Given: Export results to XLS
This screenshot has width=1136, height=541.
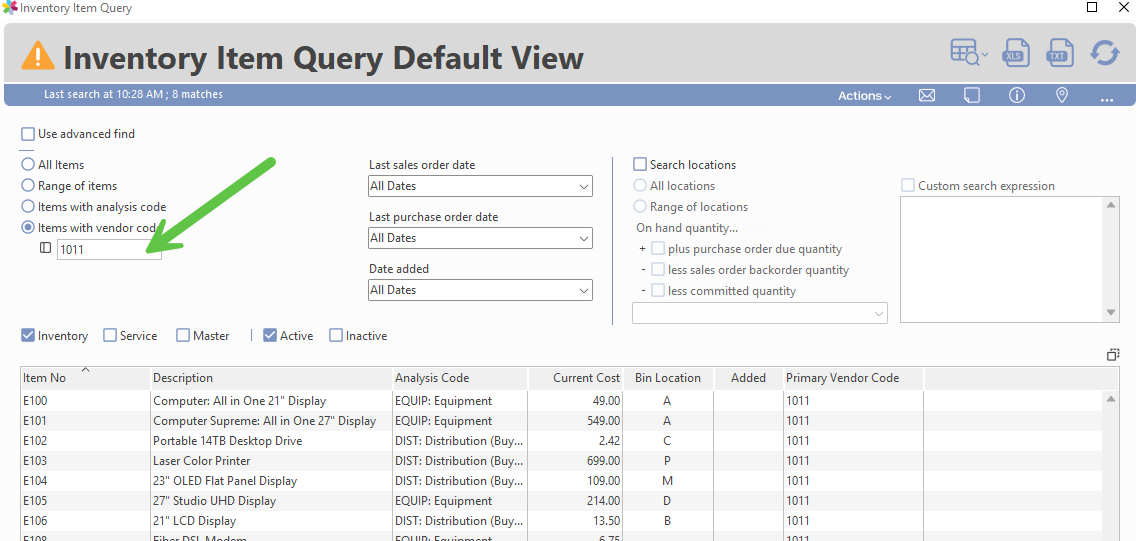Looking at the screenshot, I should [1015, 54].
